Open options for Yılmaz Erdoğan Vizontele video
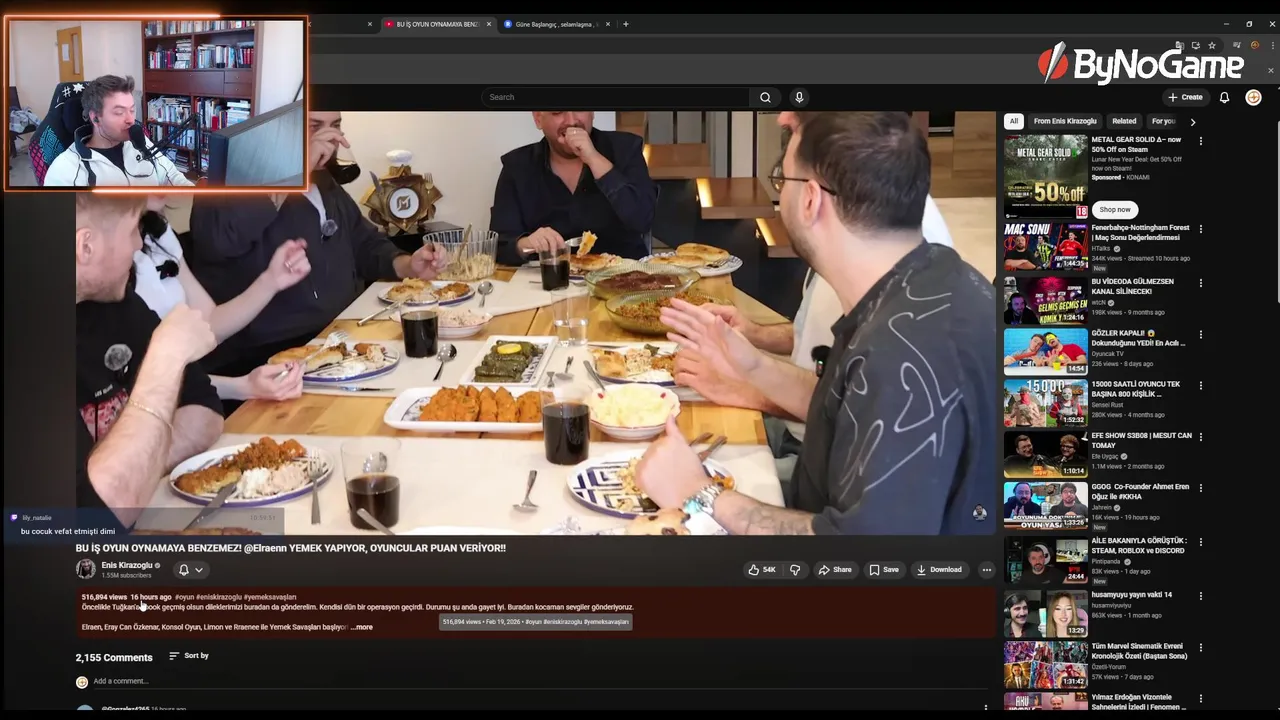The width and height of the screenshot is (1280, 720). [x=1201, y=699]
